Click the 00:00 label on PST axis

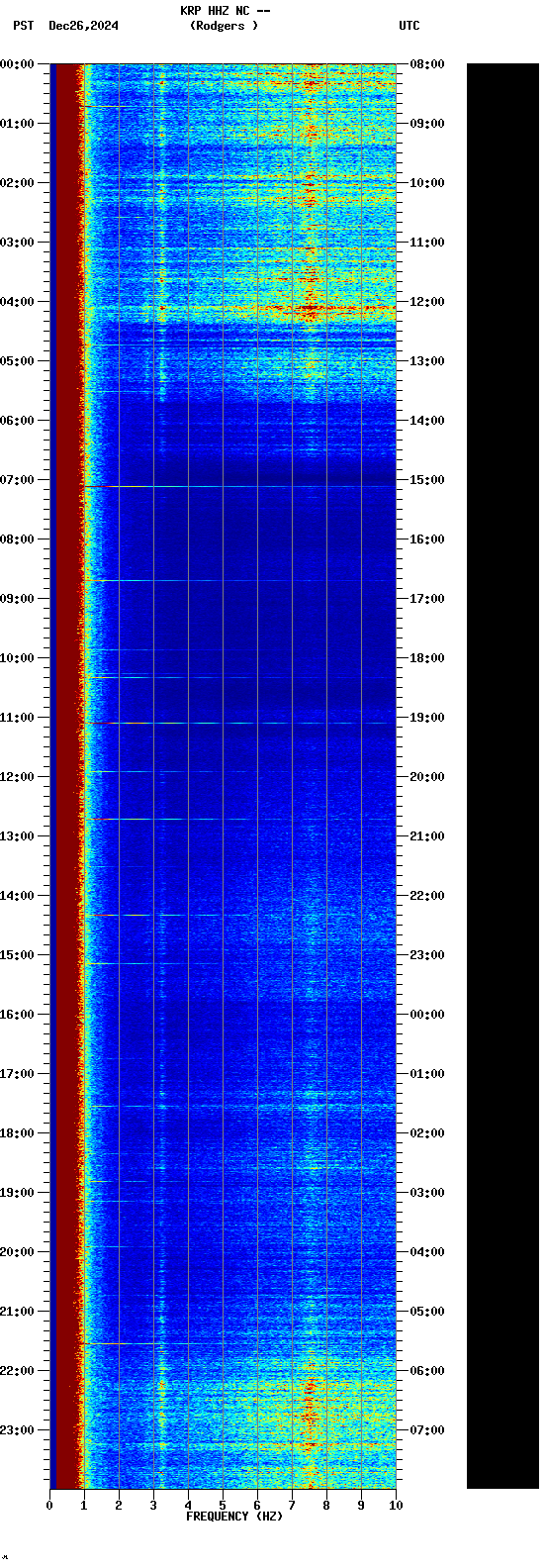(x=17, y=64)
